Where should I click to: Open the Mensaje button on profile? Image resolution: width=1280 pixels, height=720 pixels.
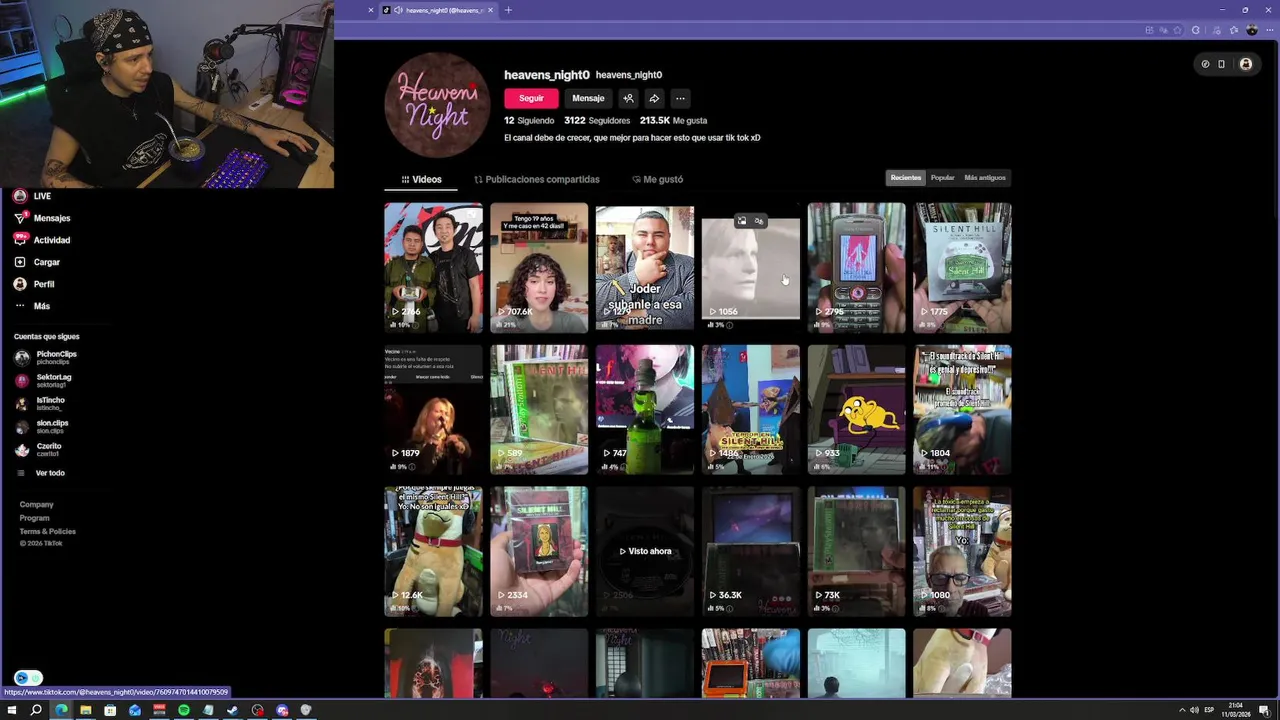point(588,98)
